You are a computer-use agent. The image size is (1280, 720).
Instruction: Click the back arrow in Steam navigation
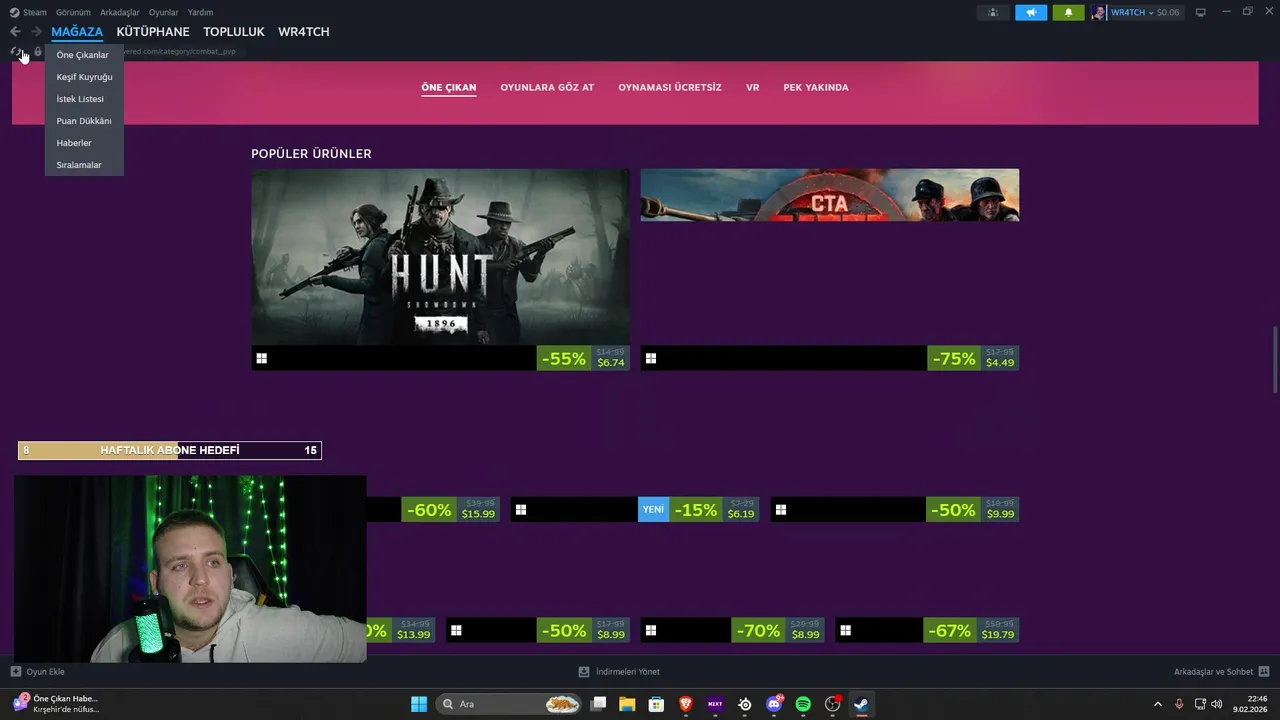[x=15, y=32]
